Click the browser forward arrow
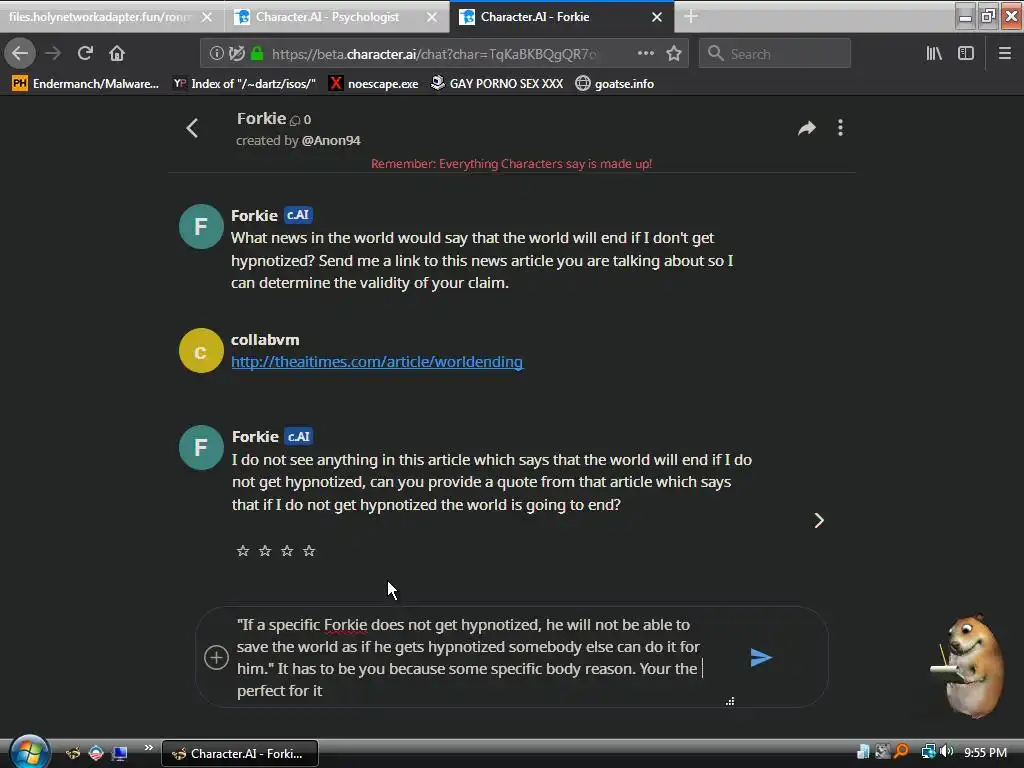The width and height of the screenshot is (1024, 768). tap(53, 53)
